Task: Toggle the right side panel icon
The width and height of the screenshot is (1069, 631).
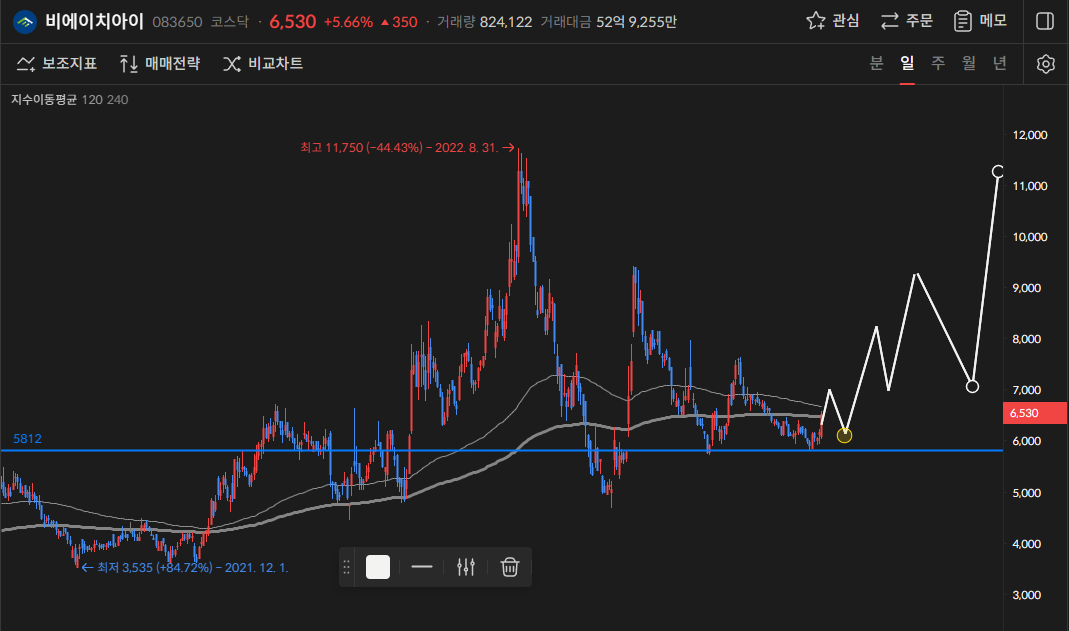Action: (x=1044, y=21)
